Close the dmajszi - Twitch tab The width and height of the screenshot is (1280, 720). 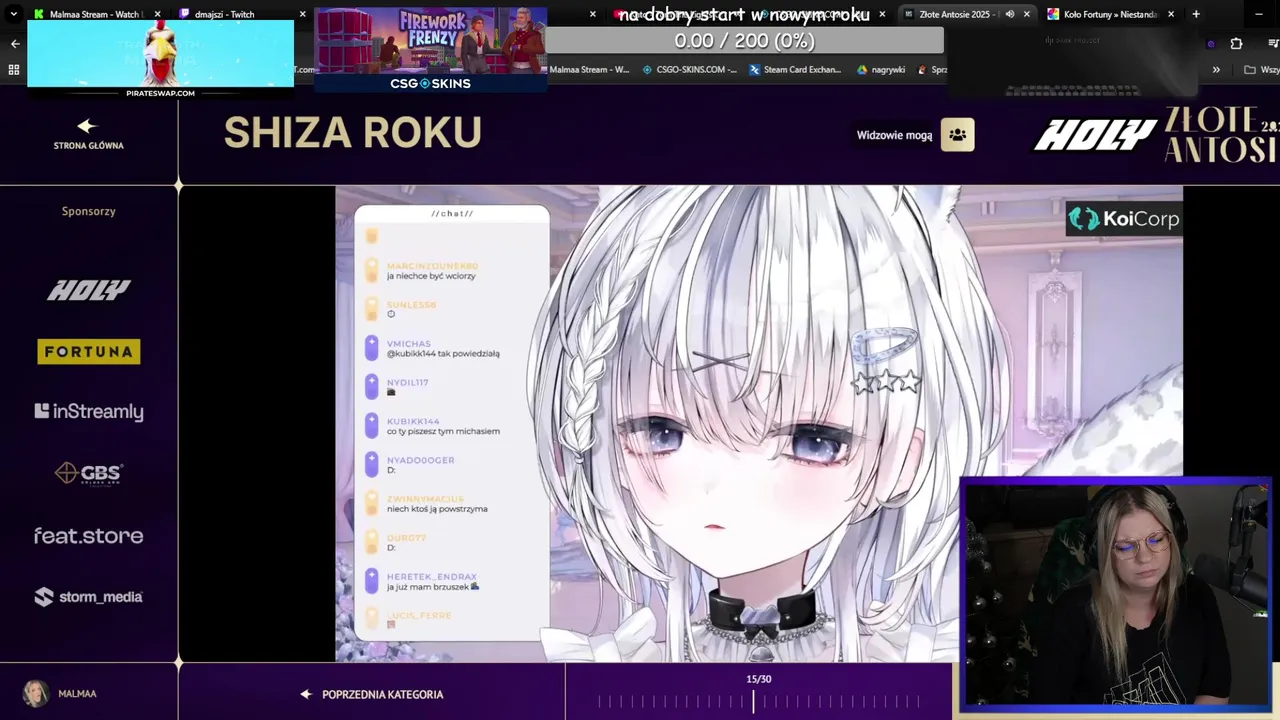click(302, 14)
